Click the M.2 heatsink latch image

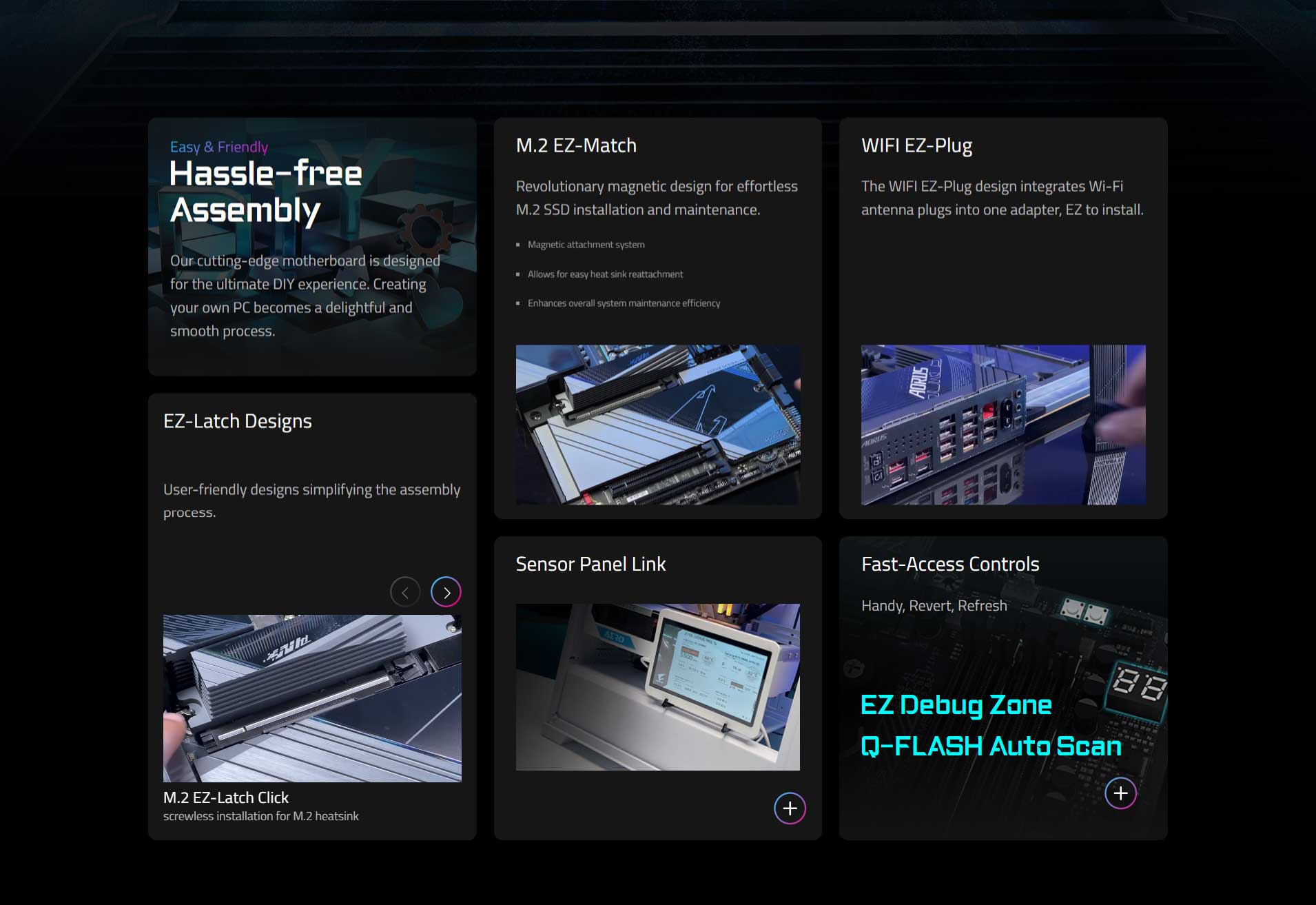312,698
